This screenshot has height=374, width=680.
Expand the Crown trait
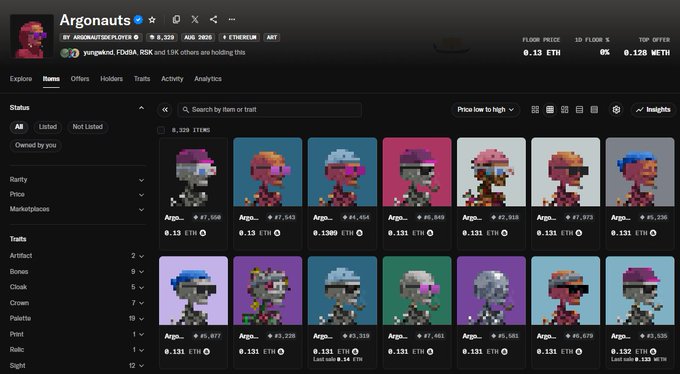pyautogui.click(x=77, y=303)
